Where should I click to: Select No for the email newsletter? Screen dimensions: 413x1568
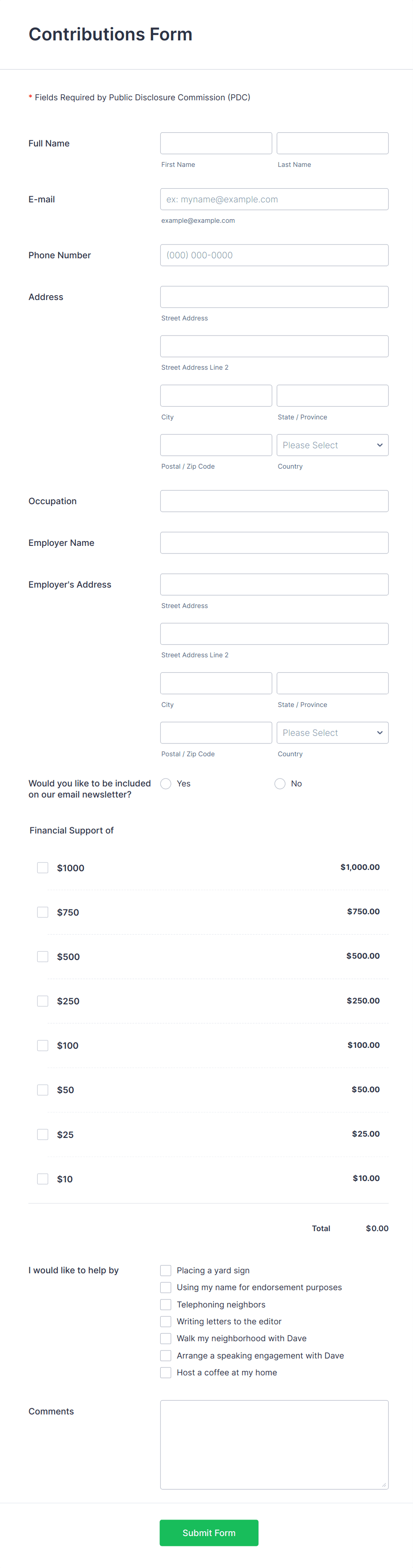[x=280, y=783]
